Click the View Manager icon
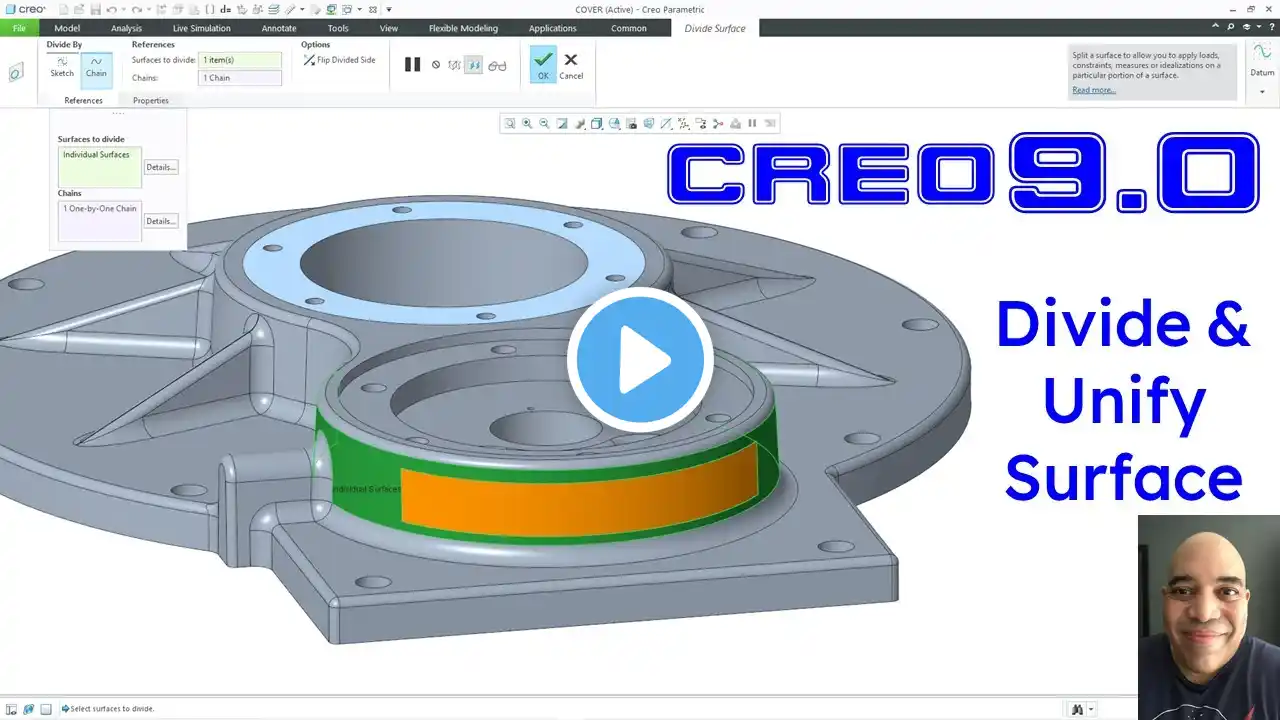 [x=632, y=124]
